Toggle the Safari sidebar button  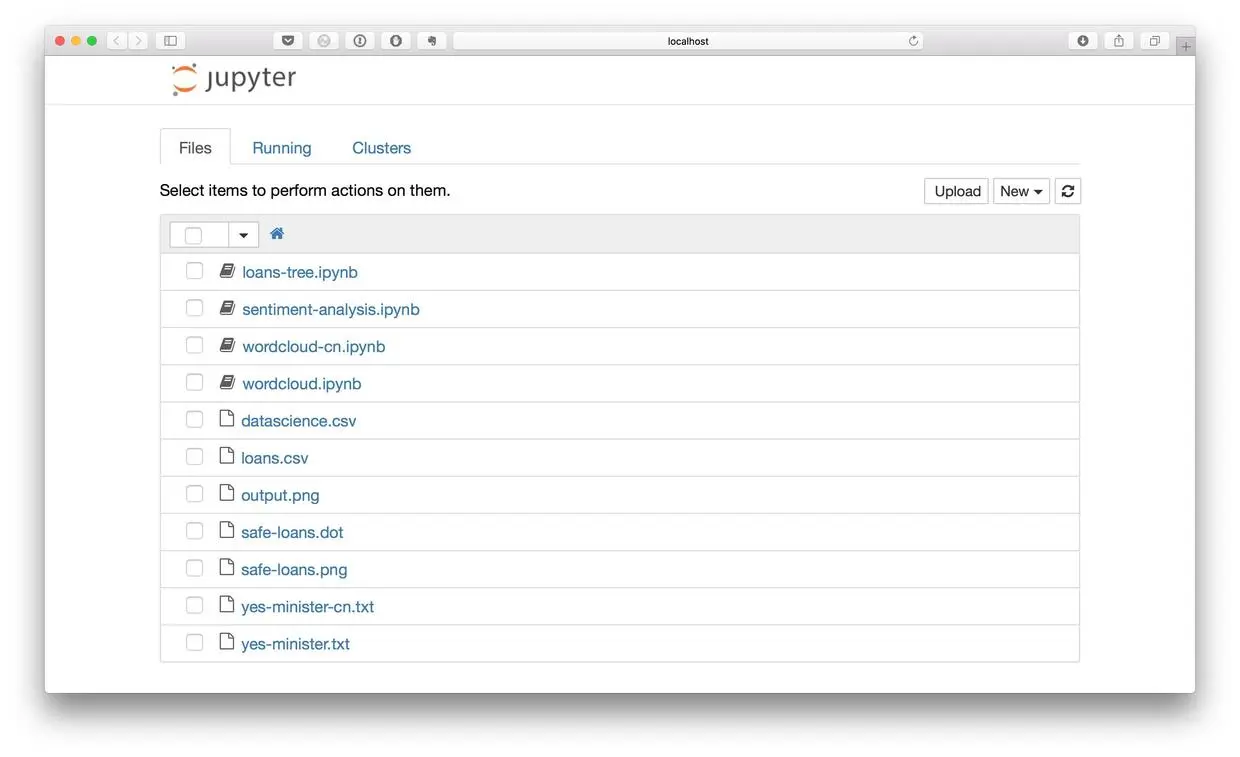[170, 41]
